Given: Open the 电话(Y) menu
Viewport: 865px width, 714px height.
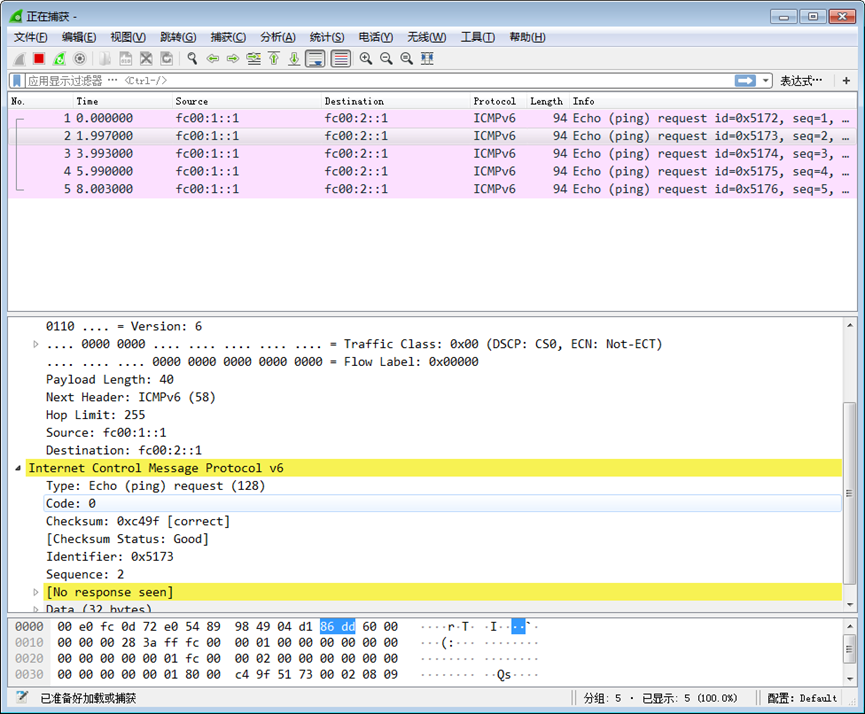Looking at the screenshot, I should point(376,37).
